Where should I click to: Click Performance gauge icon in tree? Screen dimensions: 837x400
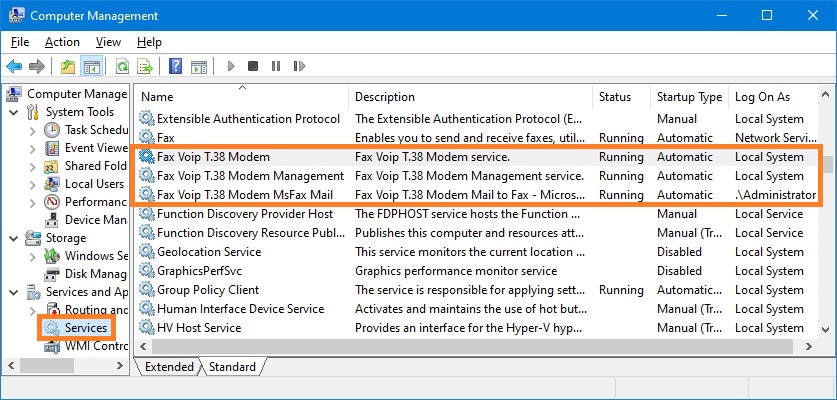pos(52,202)
